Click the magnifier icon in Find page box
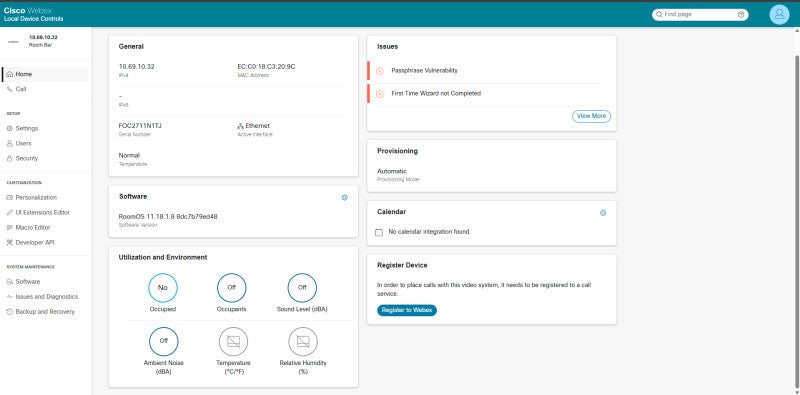 [659, 15]
